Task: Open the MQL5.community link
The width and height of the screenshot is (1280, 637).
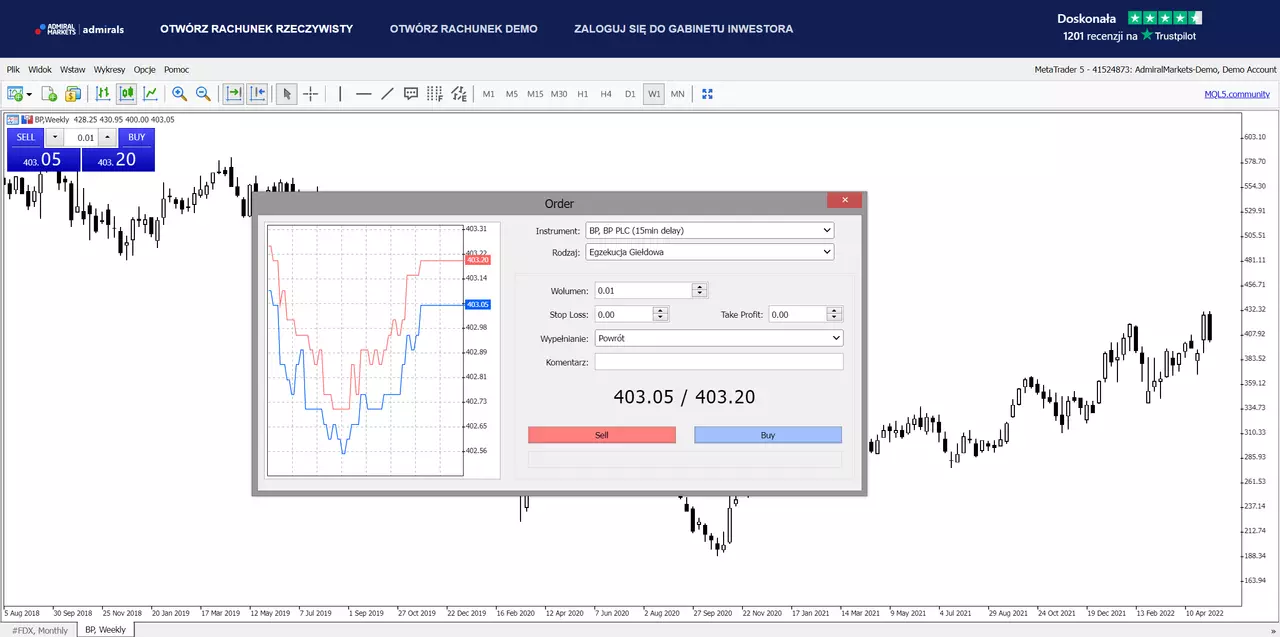Action: pyautogui.click(x=1237, y=94)
